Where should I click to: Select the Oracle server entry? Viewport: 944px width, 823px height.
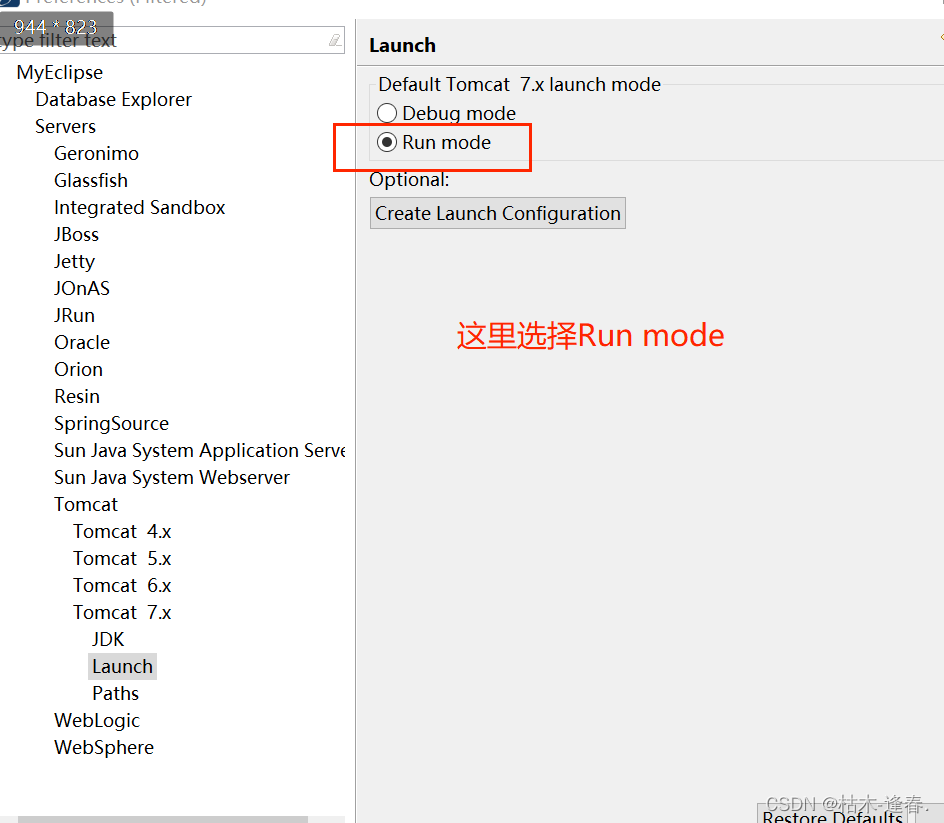[x=82, y=342]
